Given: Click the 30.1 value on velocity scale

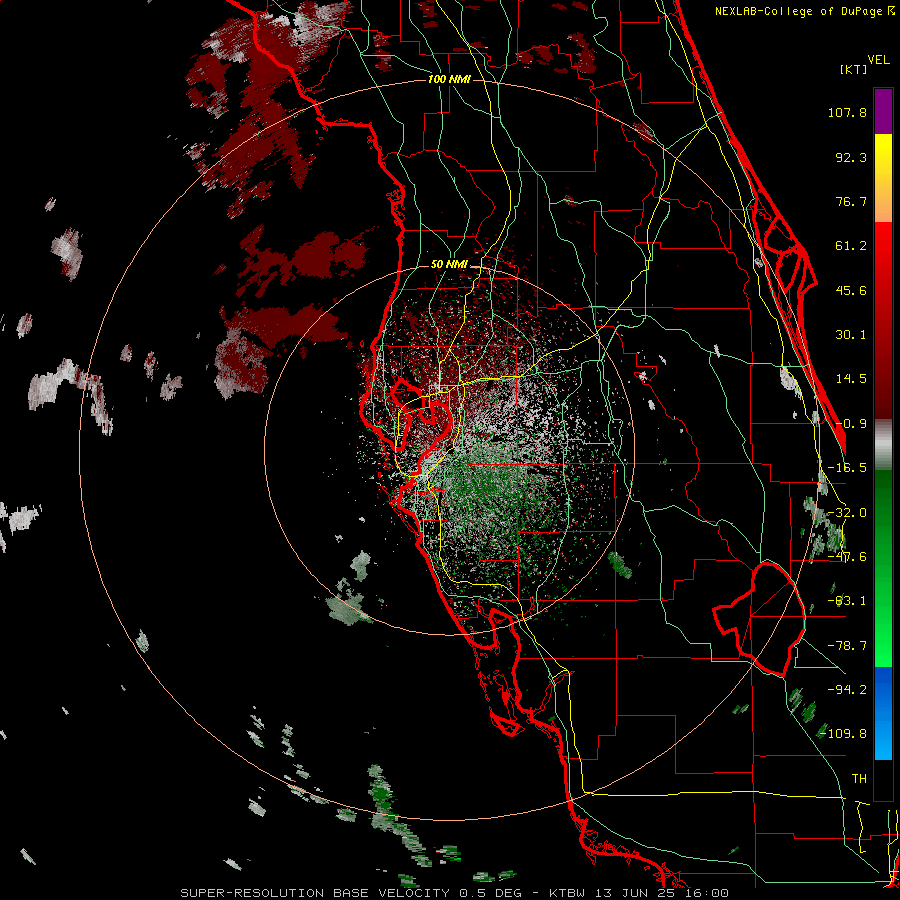Looking at the screenshot, I should pyautogui.click(x=851, y=335).
